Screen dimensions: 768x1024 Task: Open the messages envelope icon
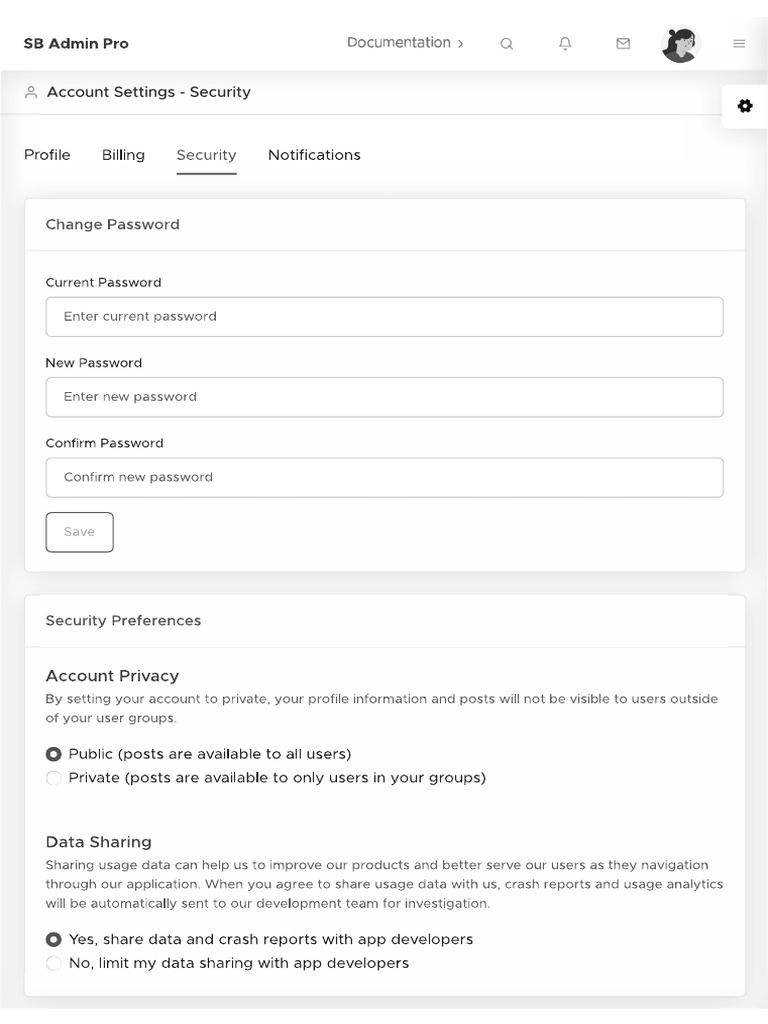(623, 44)
